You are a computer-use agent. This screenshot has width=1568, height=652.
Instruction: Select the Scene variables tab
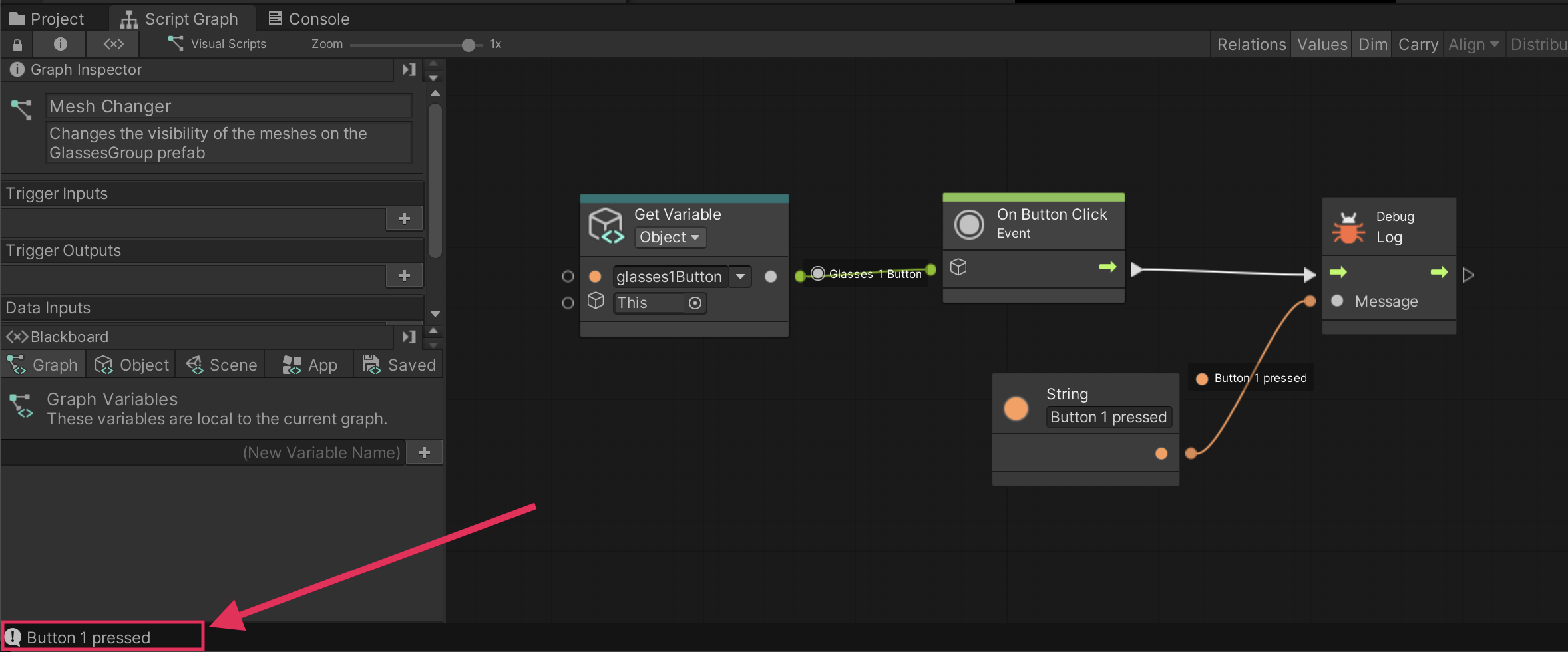point(222,365)
